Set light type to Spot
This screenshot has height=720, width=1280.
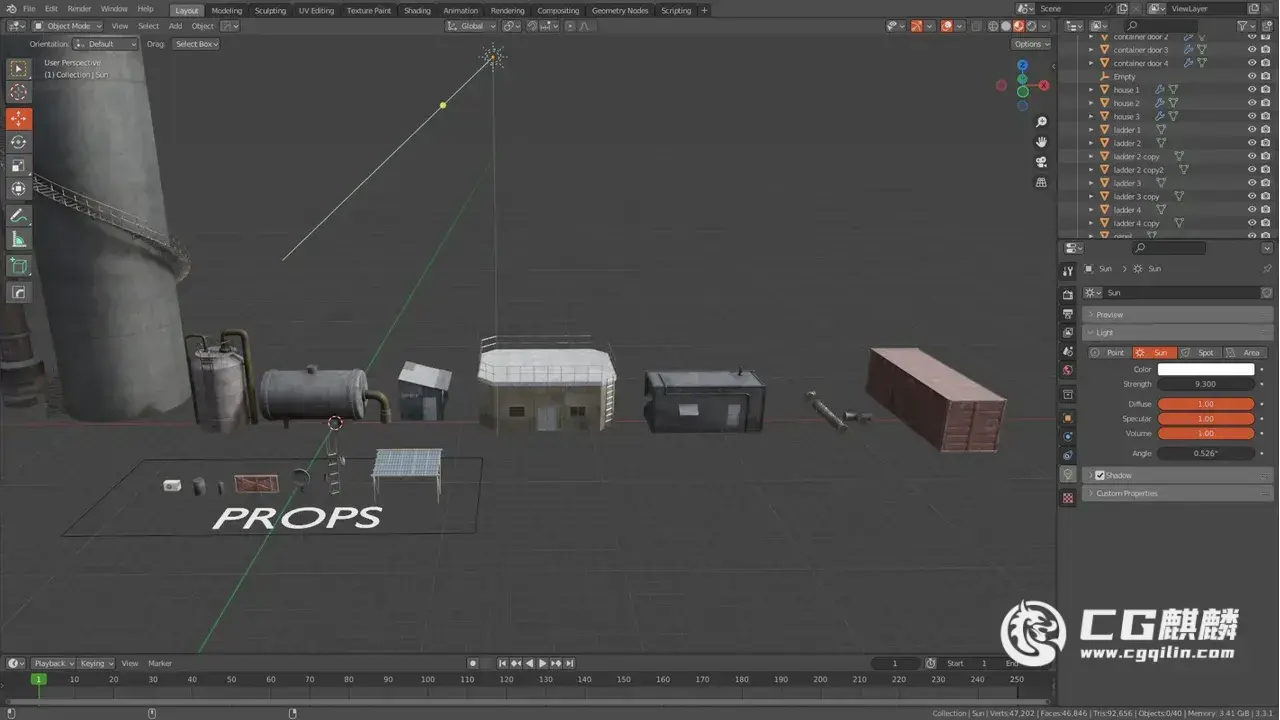click(x=1200, y=352)
